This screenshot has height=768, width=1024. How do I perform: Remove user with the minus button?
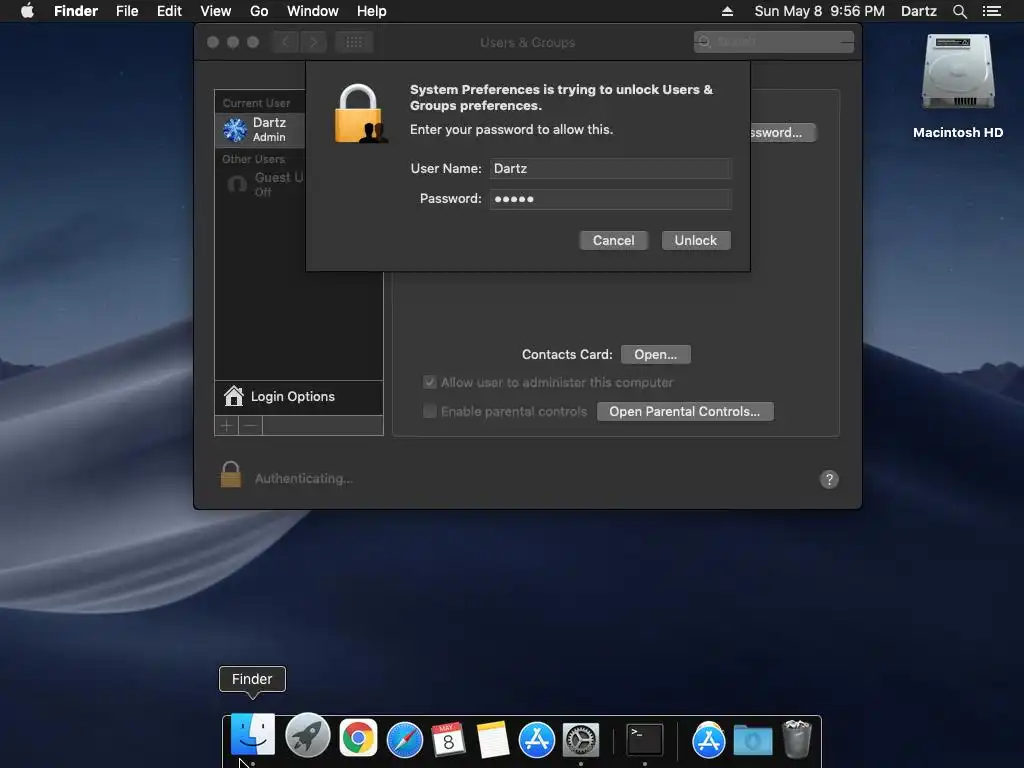click(x=250, y=426)
